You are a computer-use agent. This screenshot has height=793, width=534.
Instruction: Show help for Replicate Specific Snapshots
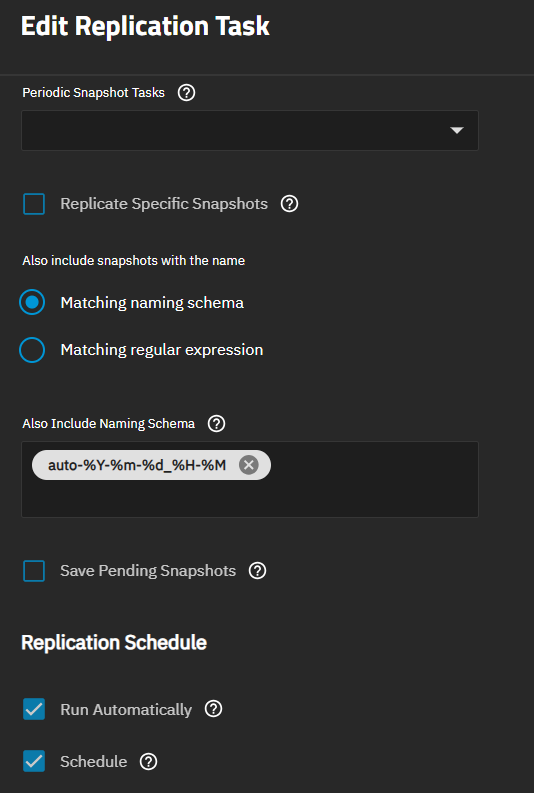[x=289, y=204]
